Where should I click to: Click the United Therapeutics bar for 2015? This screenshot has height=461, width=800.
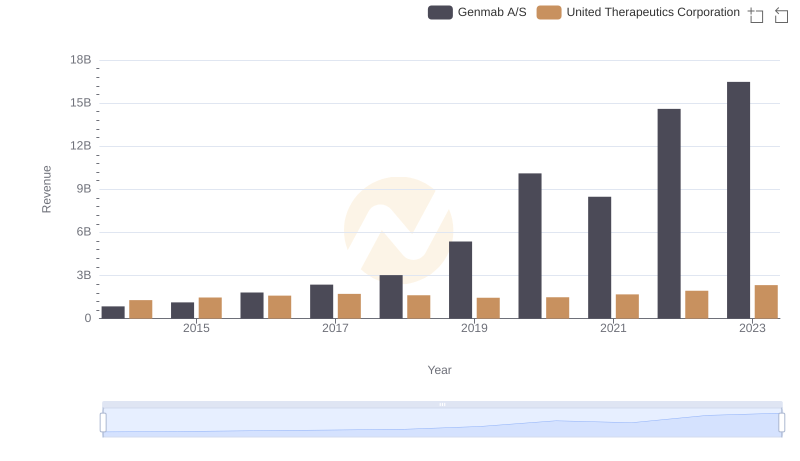tap(210, 308)
